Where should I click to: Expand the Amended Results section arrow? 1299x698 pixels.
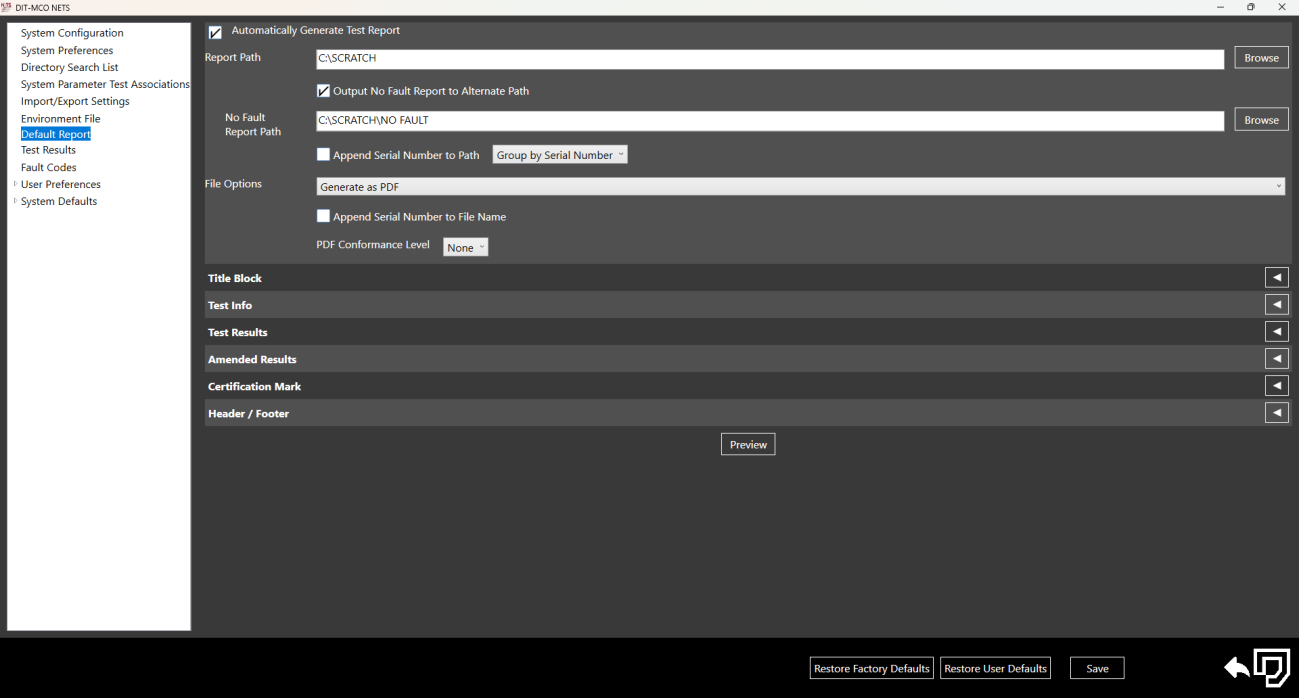[1277, 359]
